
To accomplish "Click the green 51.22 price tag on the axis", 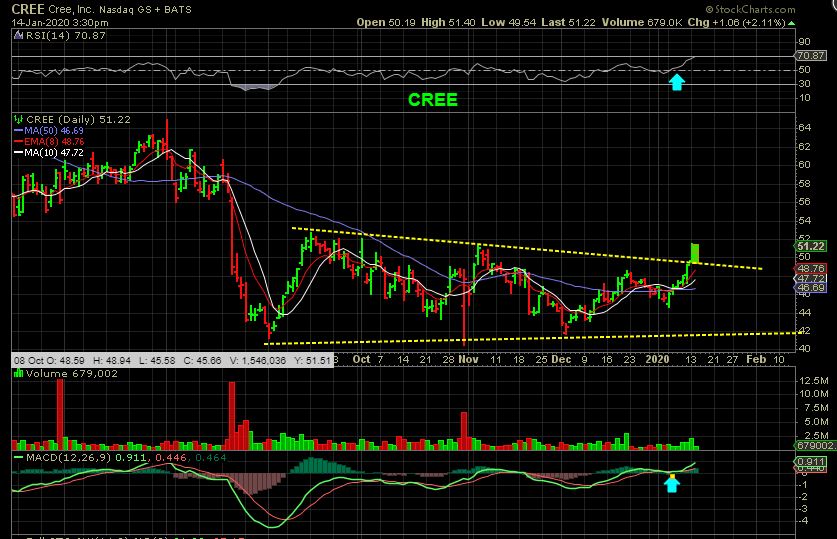I will pos(811,246).
